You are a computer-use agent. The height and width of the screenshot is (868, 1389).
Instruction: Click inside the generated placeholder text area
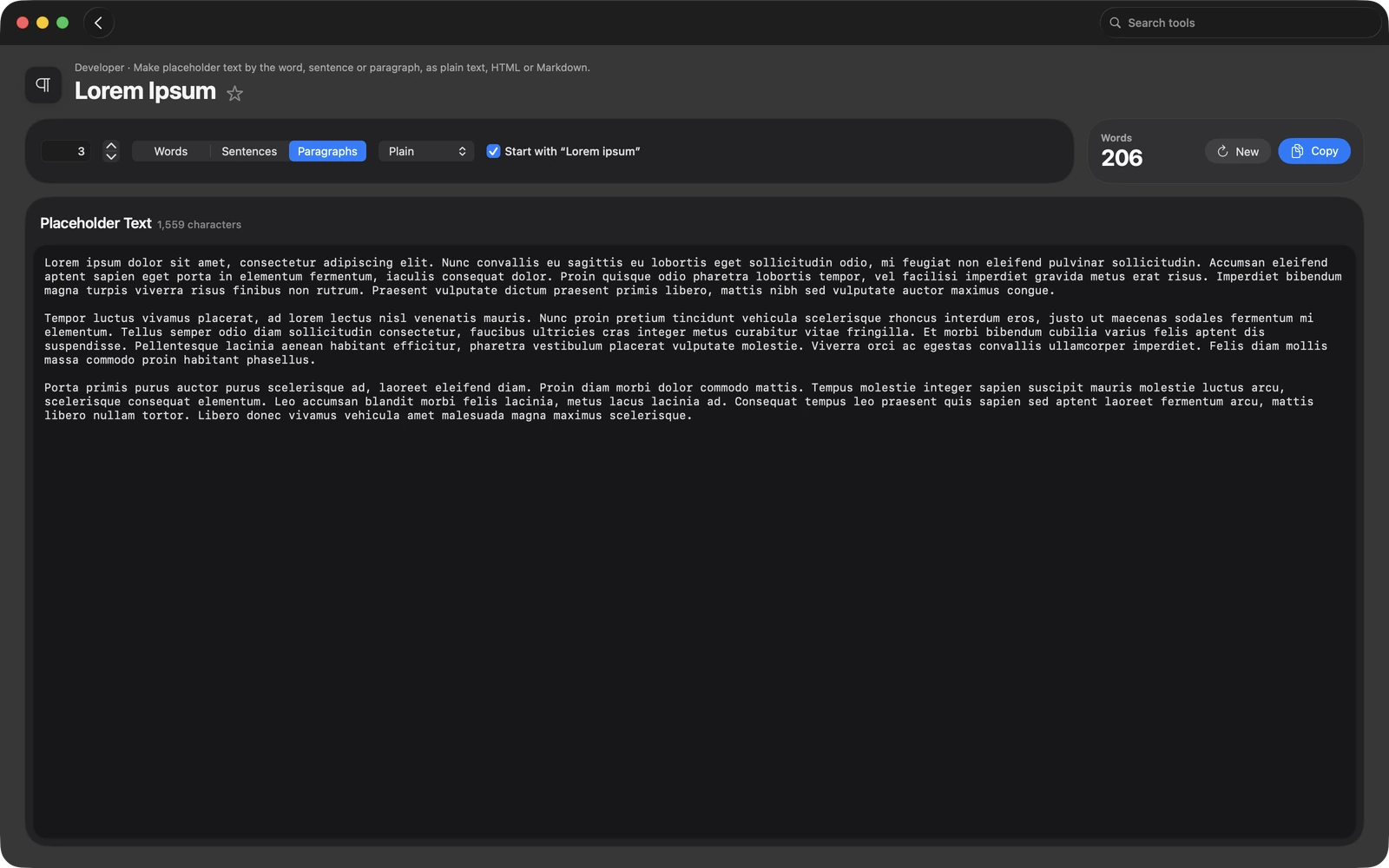coord(694,542)
